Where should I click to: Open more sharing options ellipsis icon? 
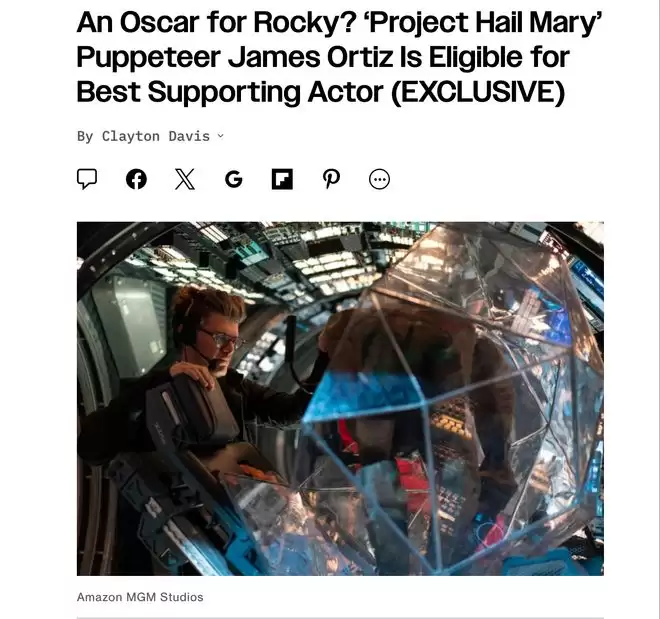[379, 179]
